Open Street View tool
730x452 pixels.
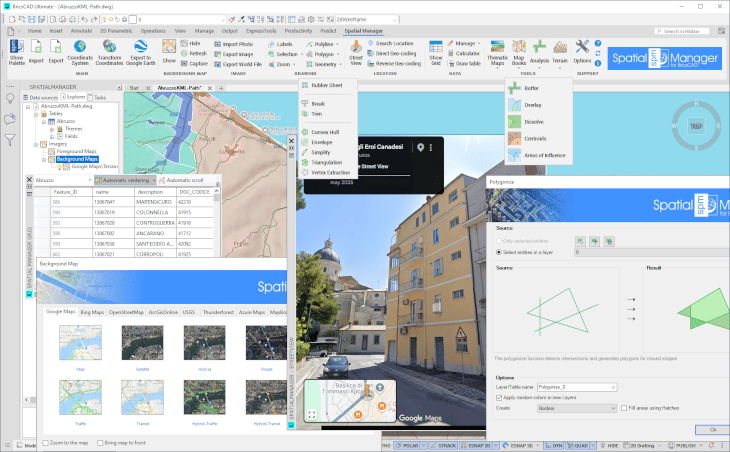(356, 52)
